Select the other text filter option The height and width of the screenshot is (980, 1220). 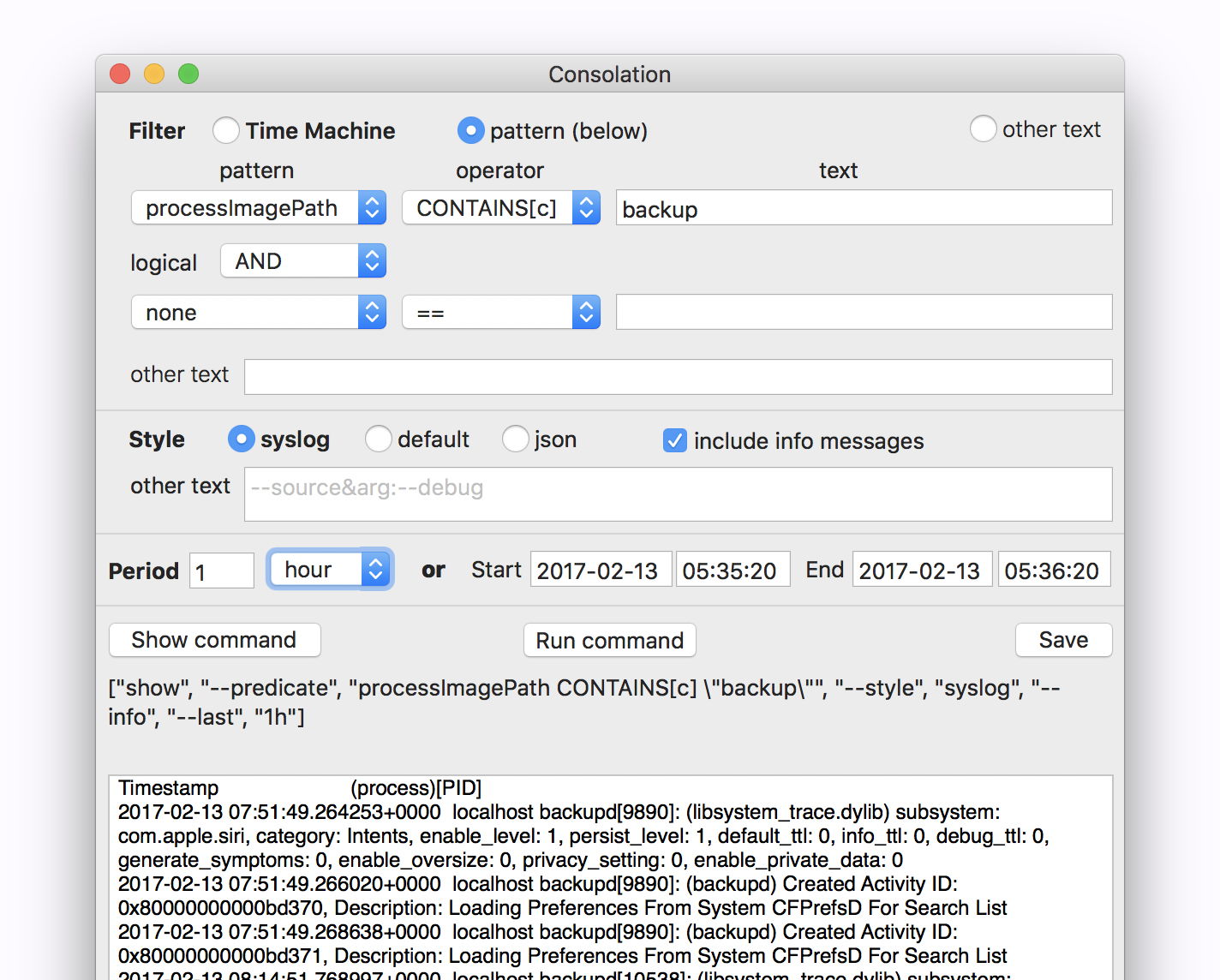[983, 128]
